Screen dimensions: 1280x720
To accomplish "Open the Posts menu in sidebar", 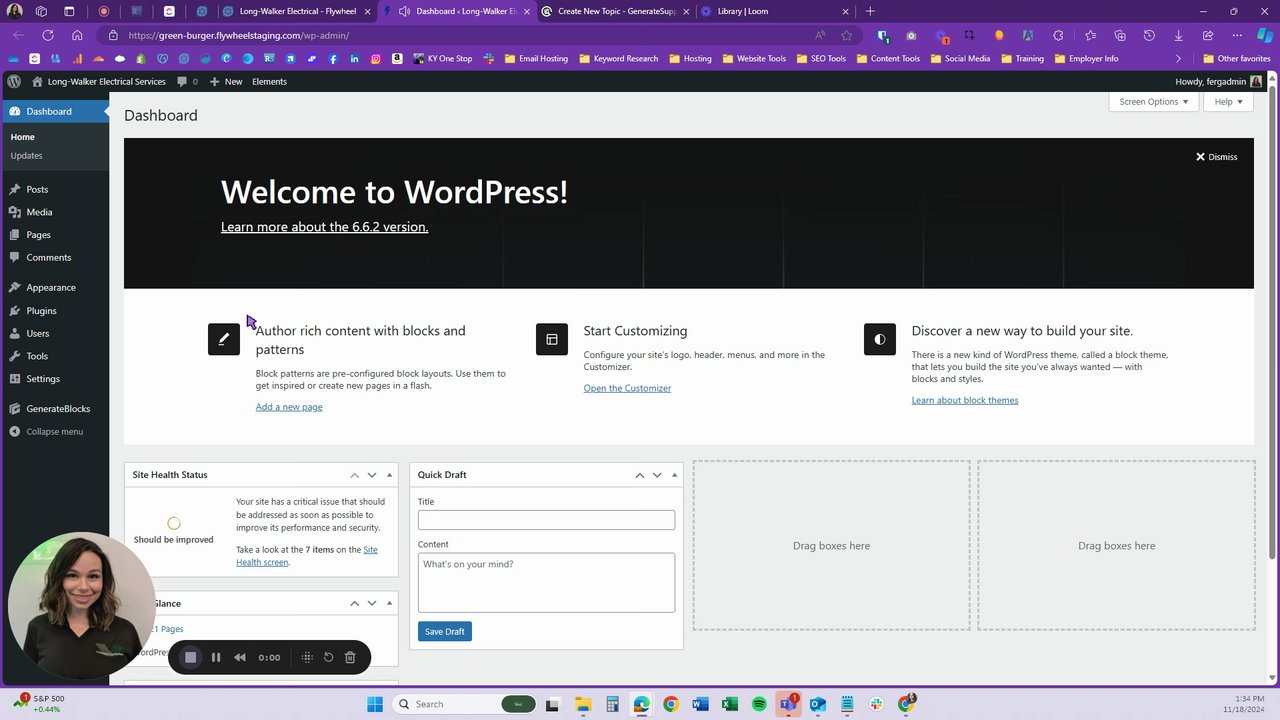I will point(37,189).
